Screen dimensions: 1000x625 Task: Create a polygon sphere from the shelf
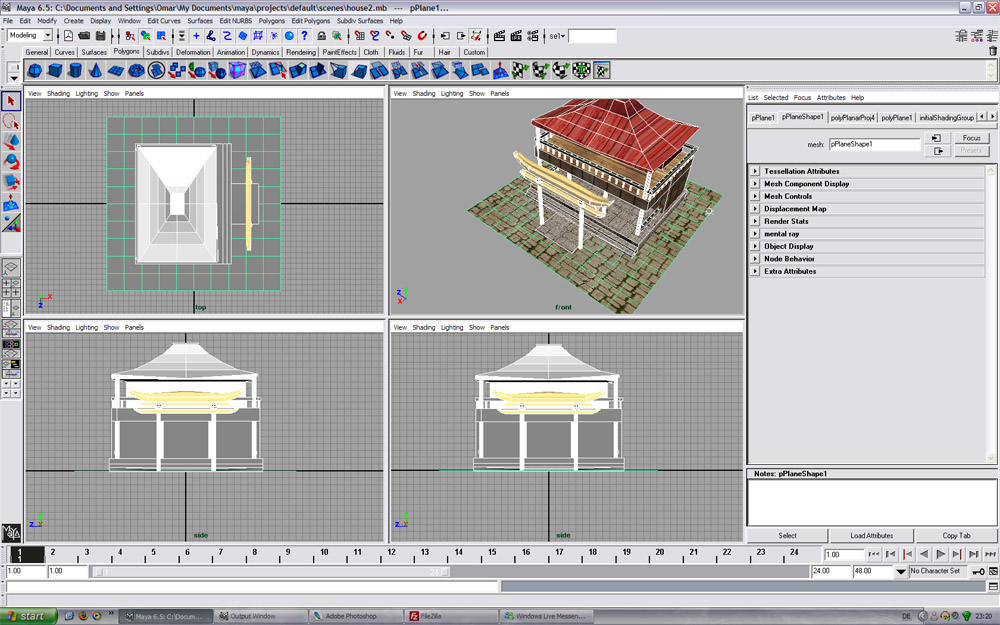point(34,70)
